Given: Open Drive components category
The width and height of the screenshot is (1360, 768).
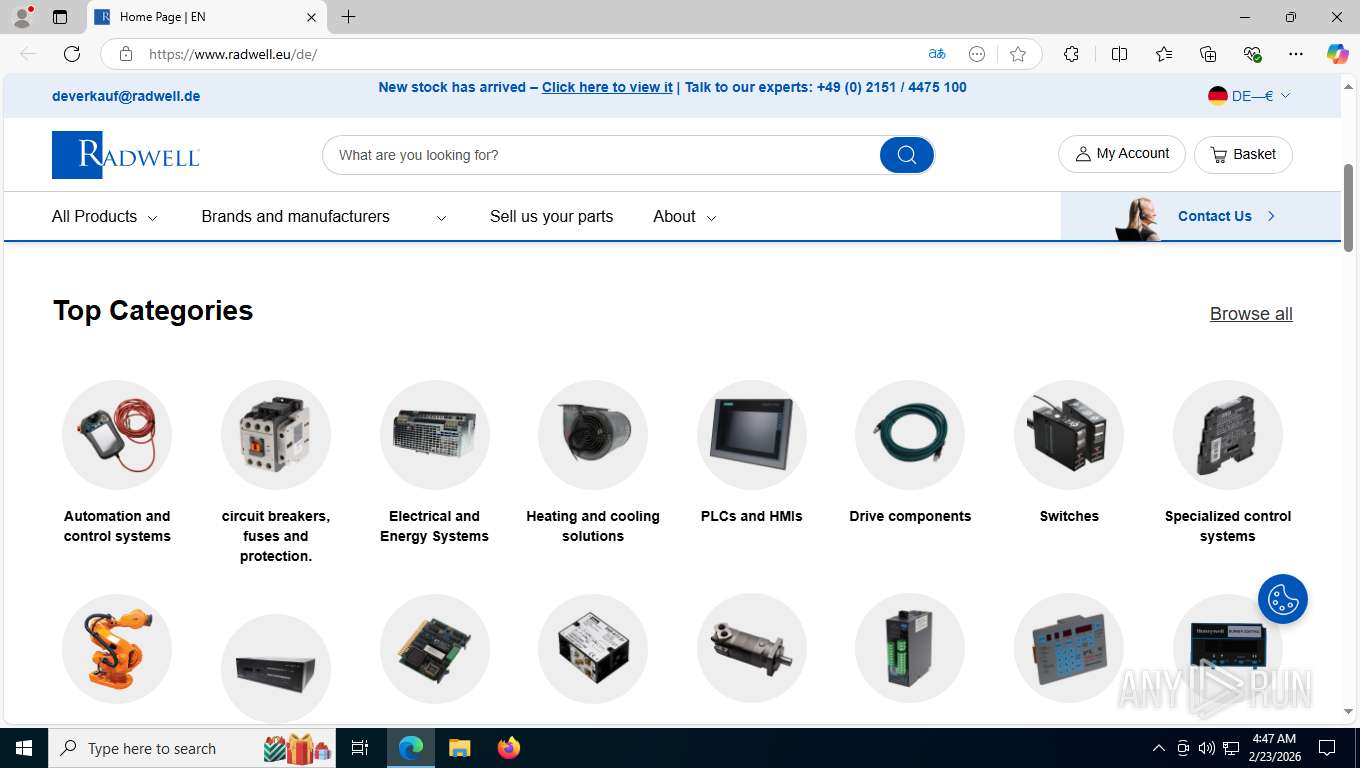Looking at the screenshot, I should (x=910, y=452).
